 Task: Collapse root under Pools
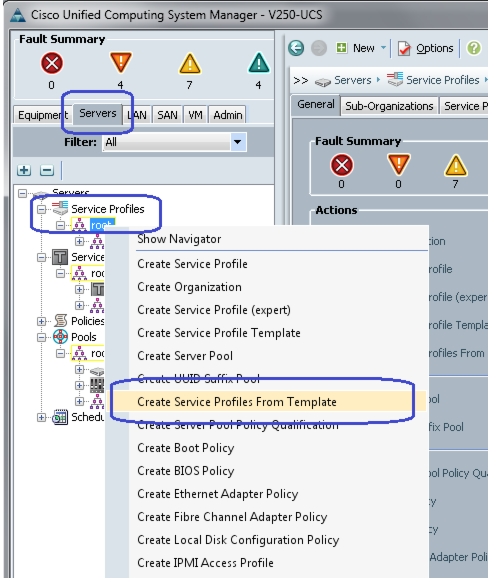(60, 353)
